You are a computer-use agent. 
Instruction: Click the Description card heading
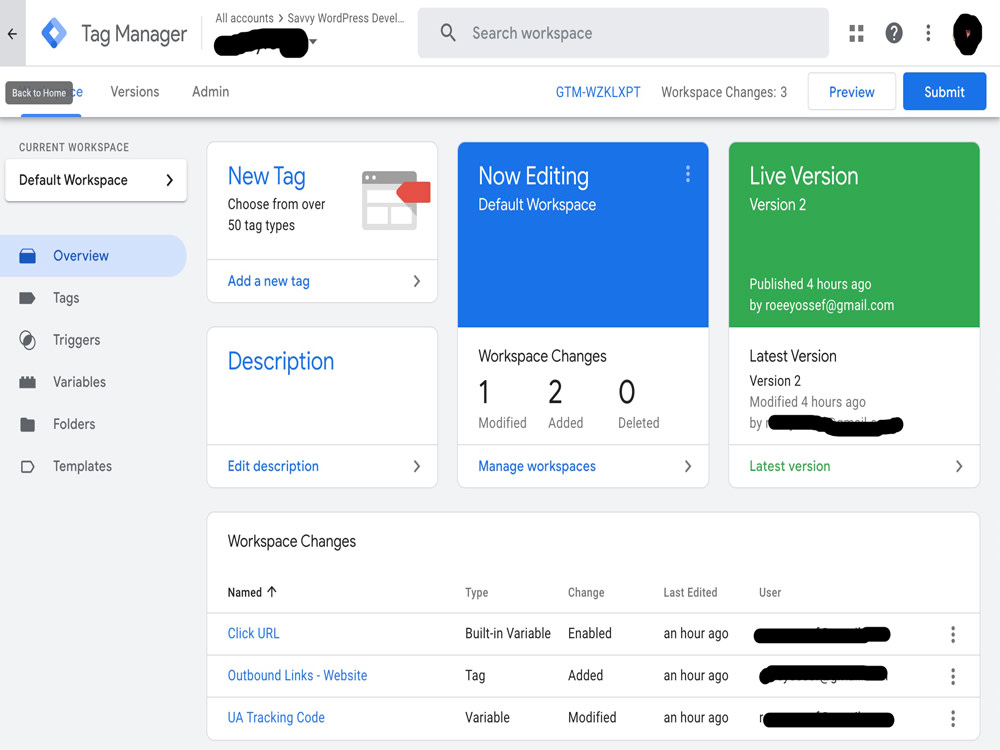point(281,361)
